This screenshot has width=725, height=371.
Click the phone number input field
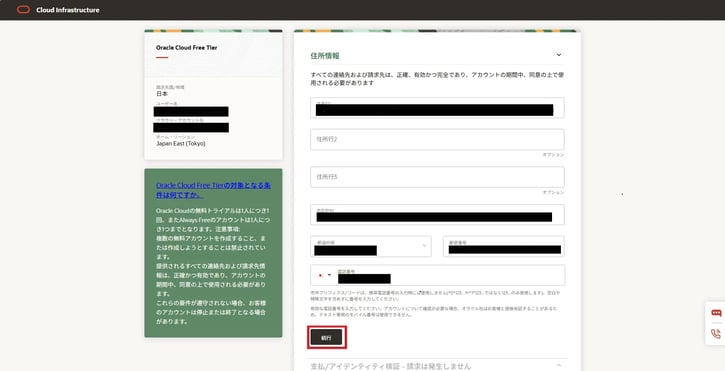click(x=437, y=275)
